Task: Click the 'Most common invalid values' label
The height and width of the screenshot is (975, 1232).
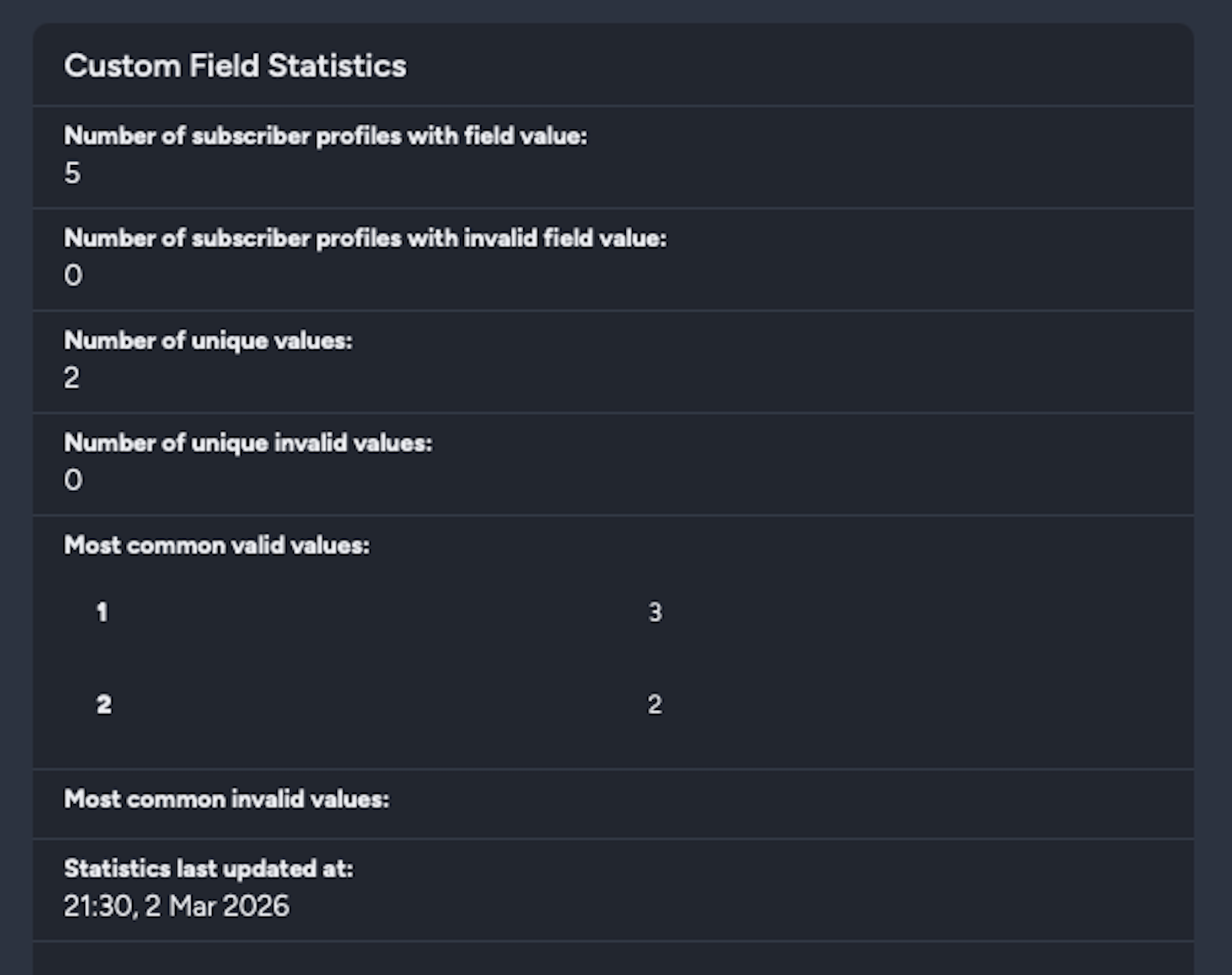Action: [226, 799]
